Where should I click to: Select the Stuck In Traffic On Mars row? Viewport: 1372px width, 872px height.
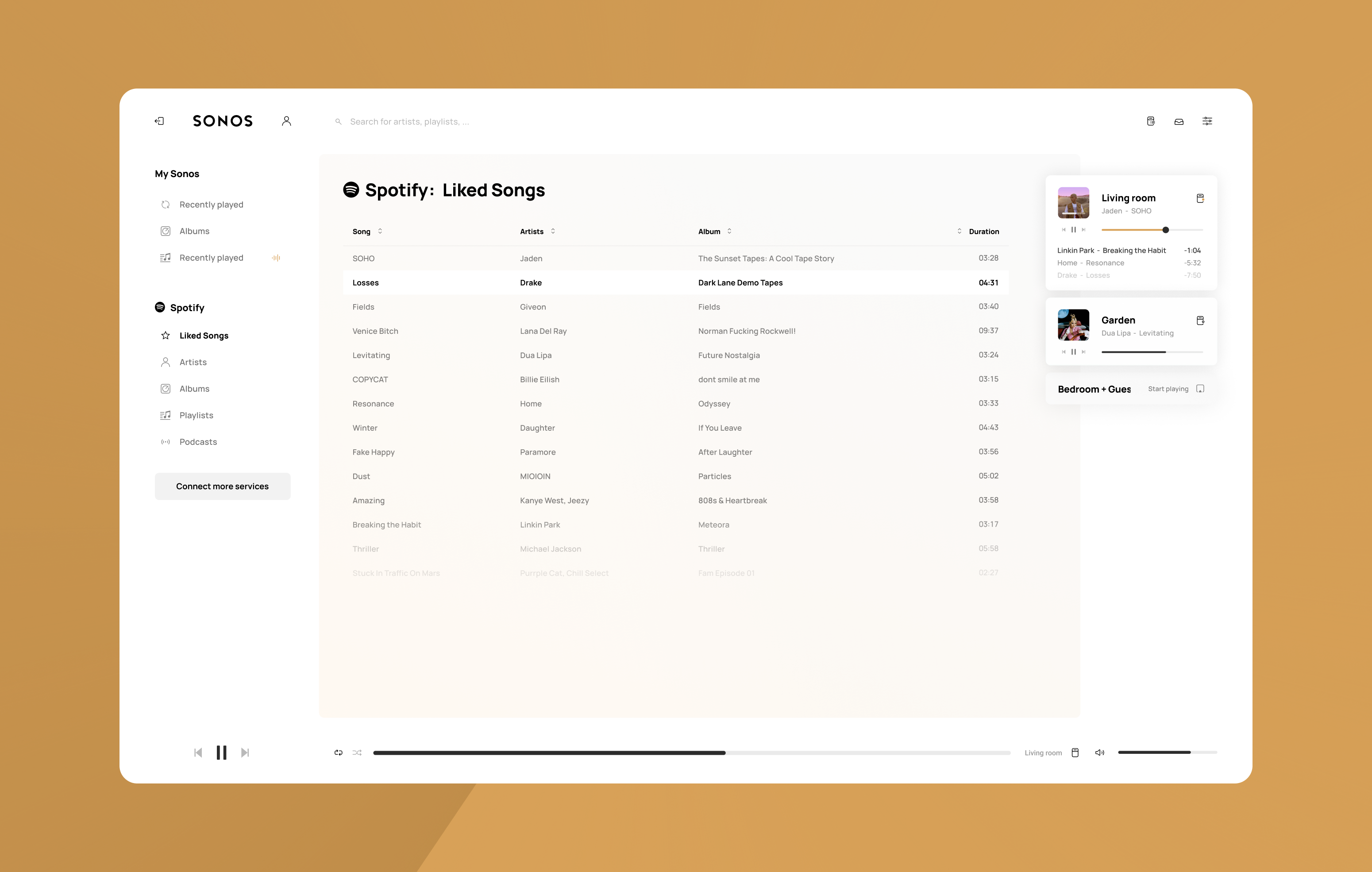pos(676,573)
